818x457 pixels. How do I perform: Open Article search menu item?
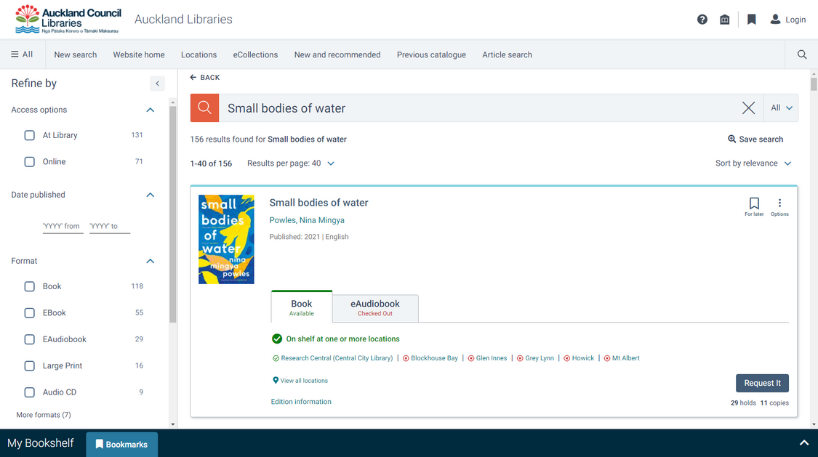click(507, 55)
